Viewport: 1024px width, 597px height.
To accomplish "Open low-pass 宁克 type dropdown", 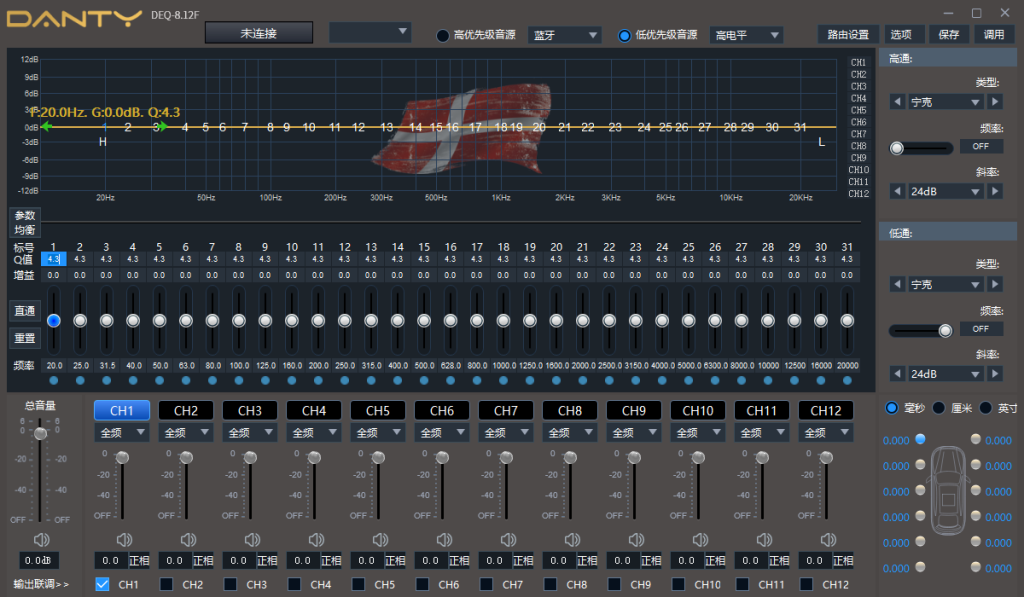I will [x=946, y=284].
